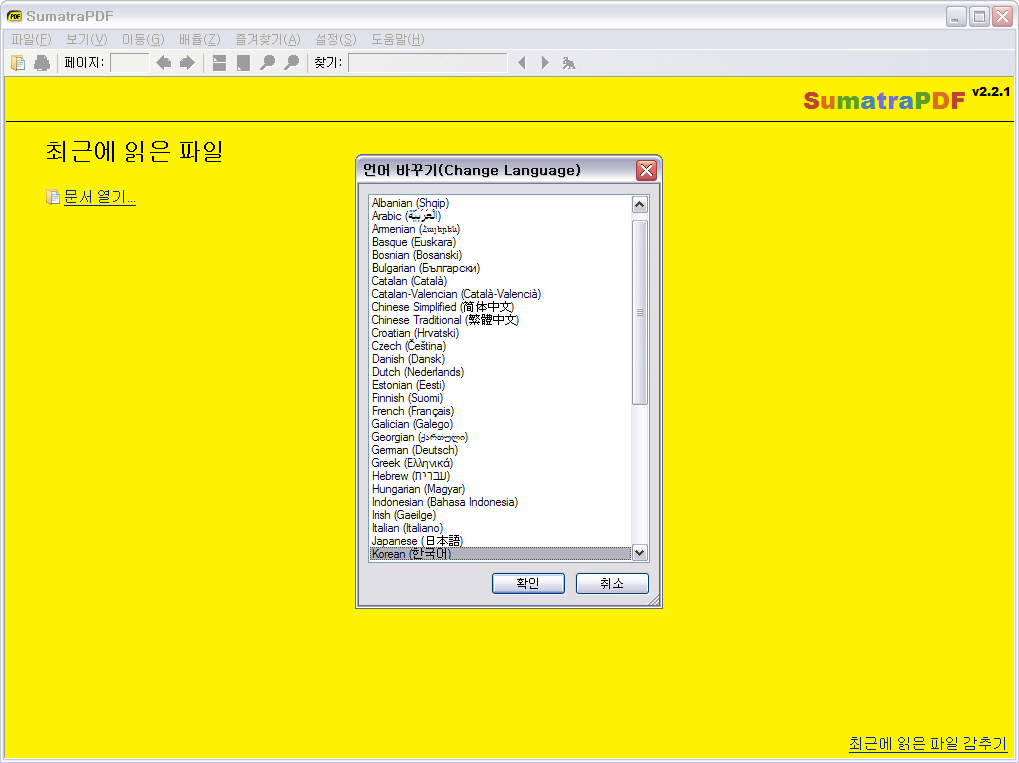Screen dimensions: 1019x763
Task: Select Greek (Ελληνικά)
Action: [x=500, y=463]
